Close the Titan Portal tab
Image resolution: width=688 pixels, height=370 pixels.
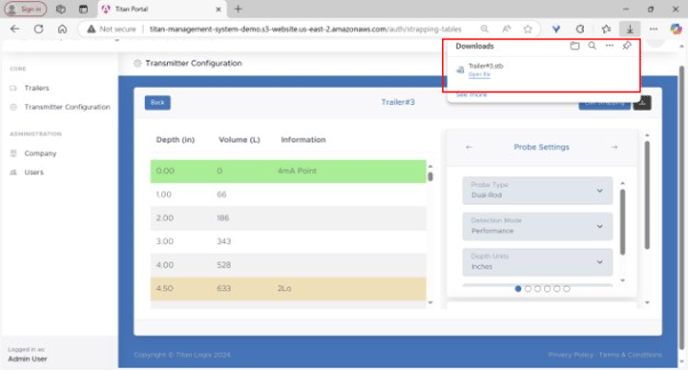[218, 9]
